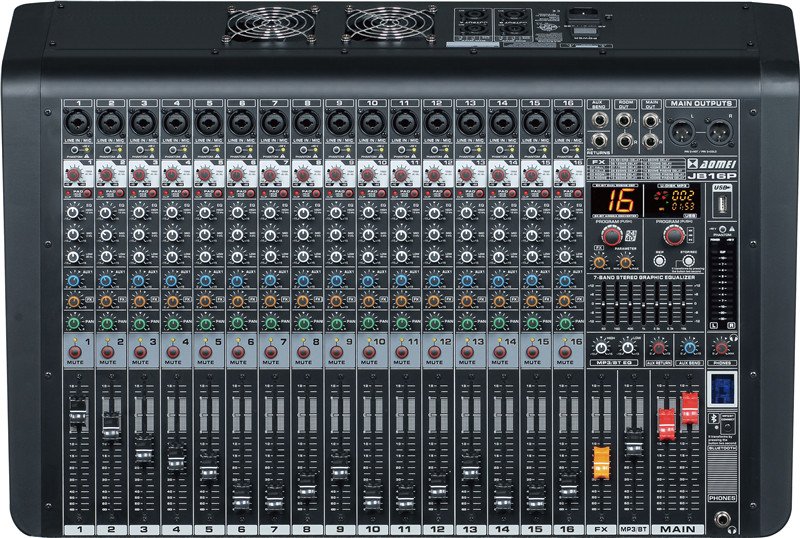Click the green PAN knob on channel 7
Viewport: 800px width, 538px height.
(271, 322)
